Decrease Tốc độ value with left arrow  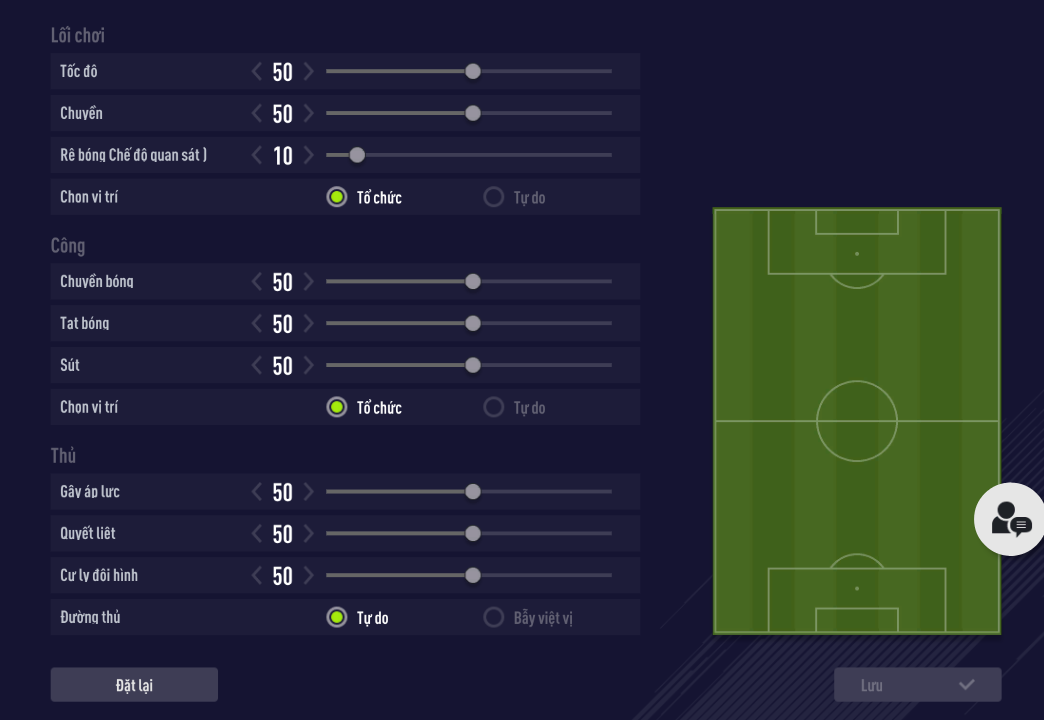point(257,71)
